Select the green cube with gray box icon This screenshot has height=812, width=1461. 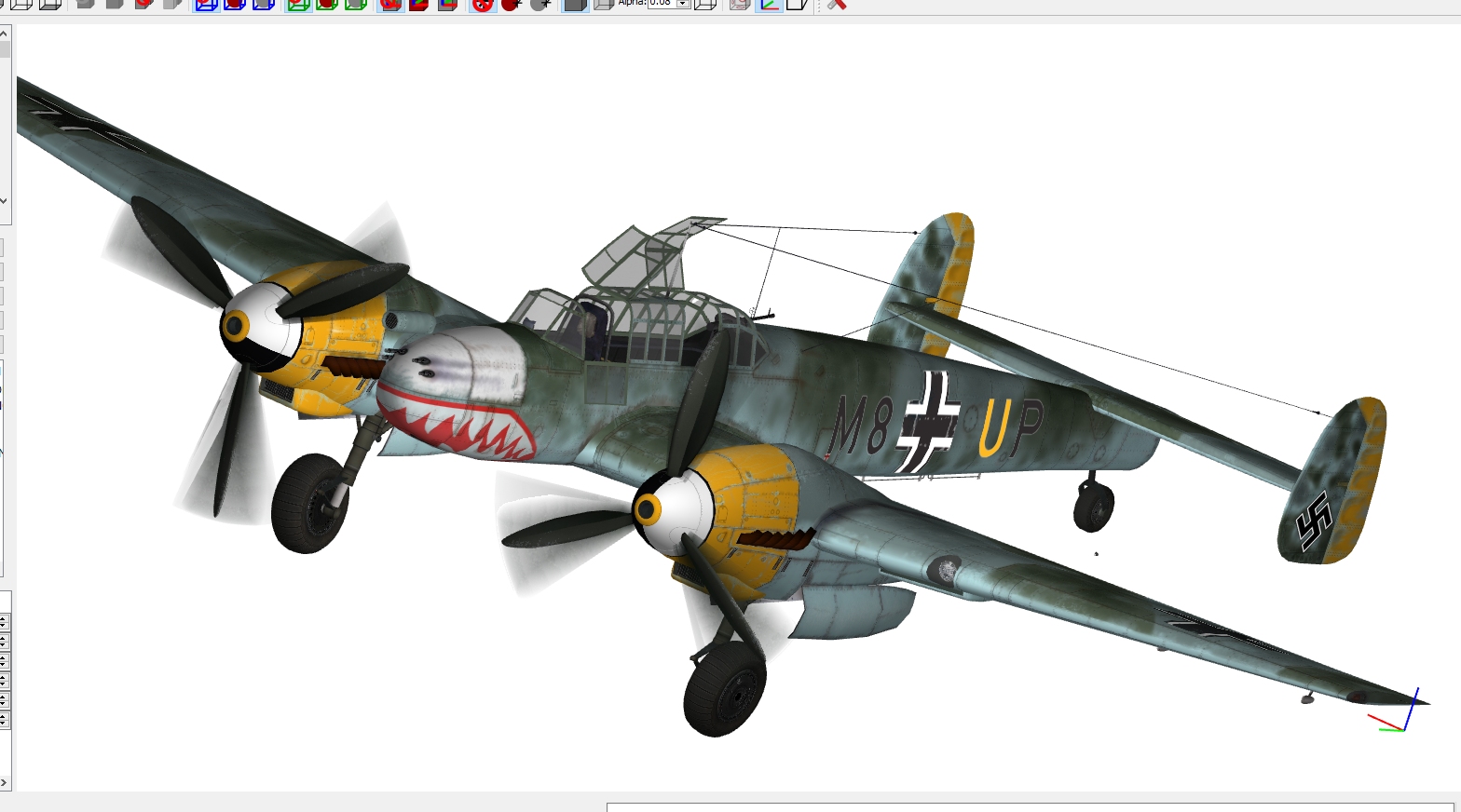tap(356, 4)
